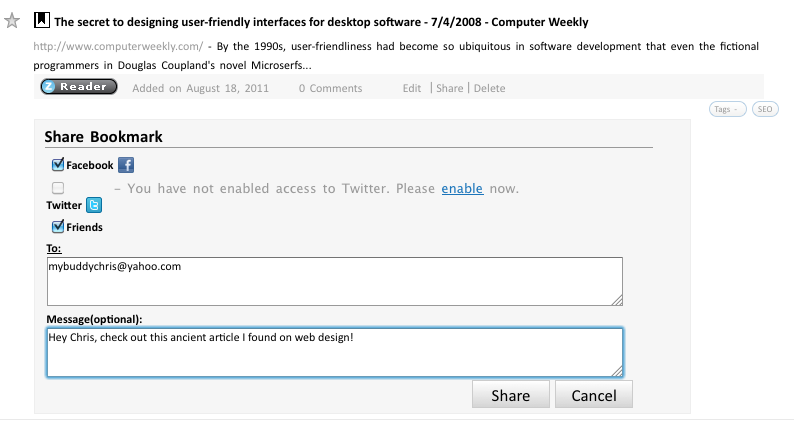Open the article in Reader view
The height and width of the screenshot is (421, 795).
tap(79, 87)
